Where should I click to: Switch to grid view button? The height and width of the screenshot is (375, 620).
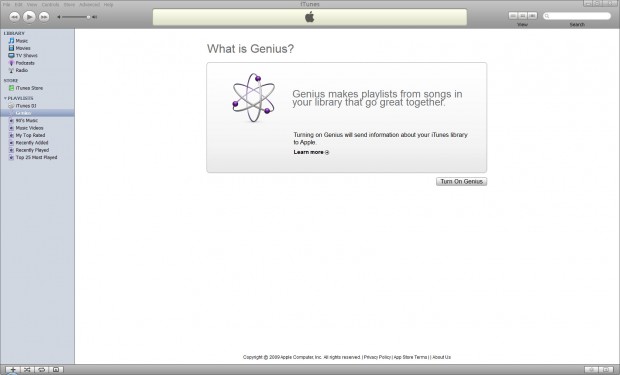coord(523,15)
